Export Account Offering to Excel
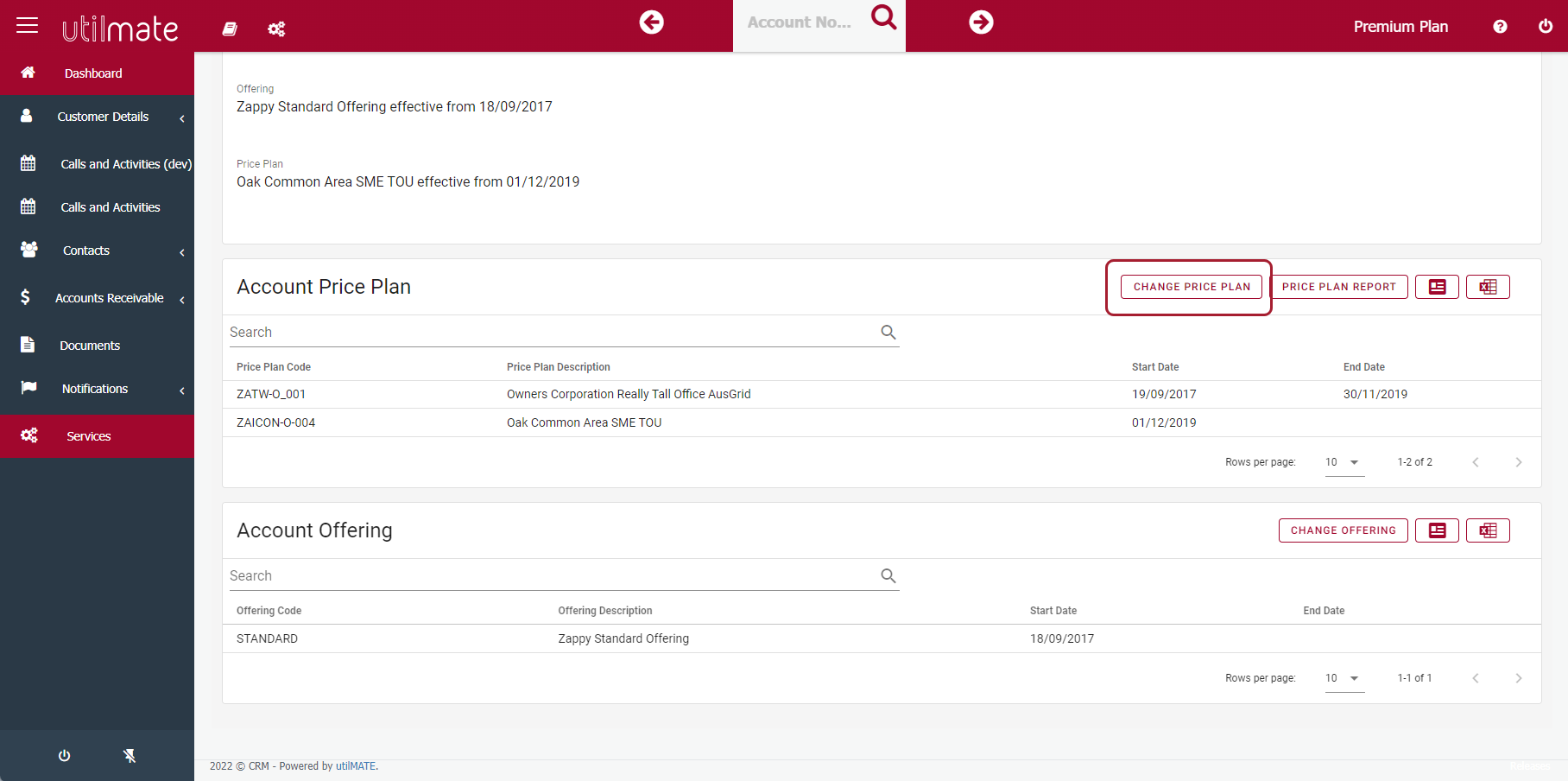 pos(1488,530)
